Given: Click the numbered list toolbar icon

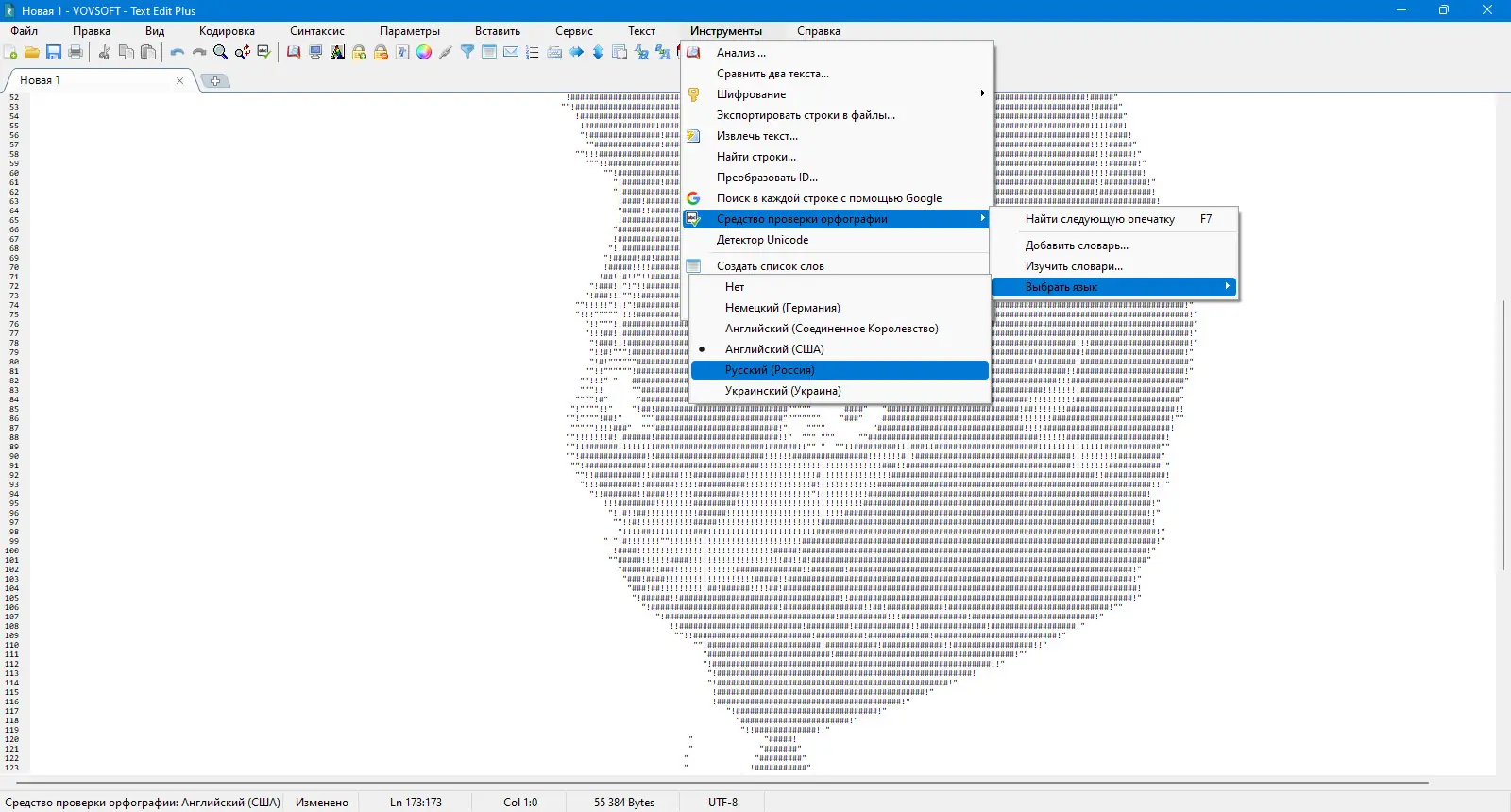Looking at the screenshot, I should [533, 52].
